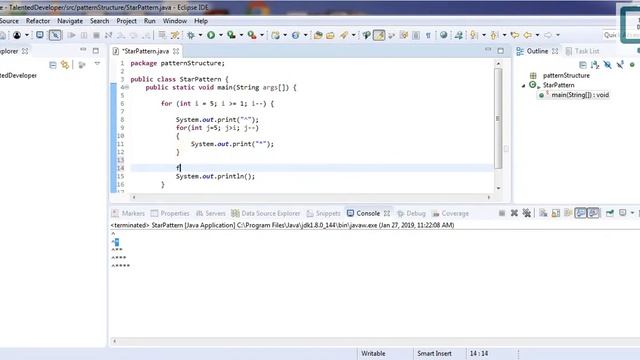This screenshot has width=640, height=360.
Task: Open Package Explorer view menu triangle
Action: pos(97,64)
